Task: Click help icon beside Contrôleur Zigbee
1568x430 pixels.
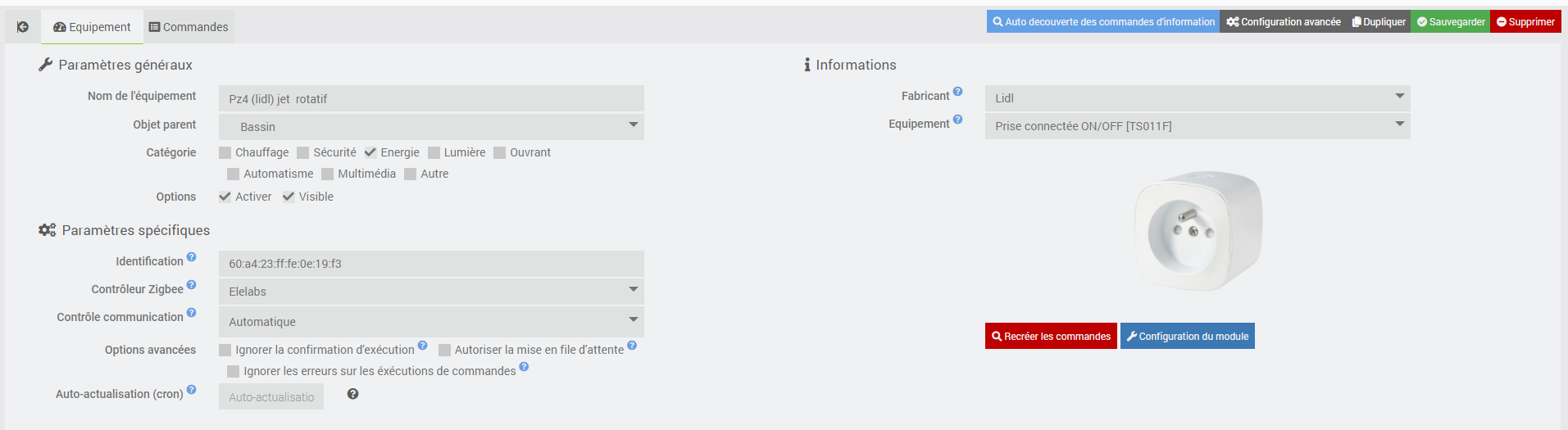Action: coord(191,285)
